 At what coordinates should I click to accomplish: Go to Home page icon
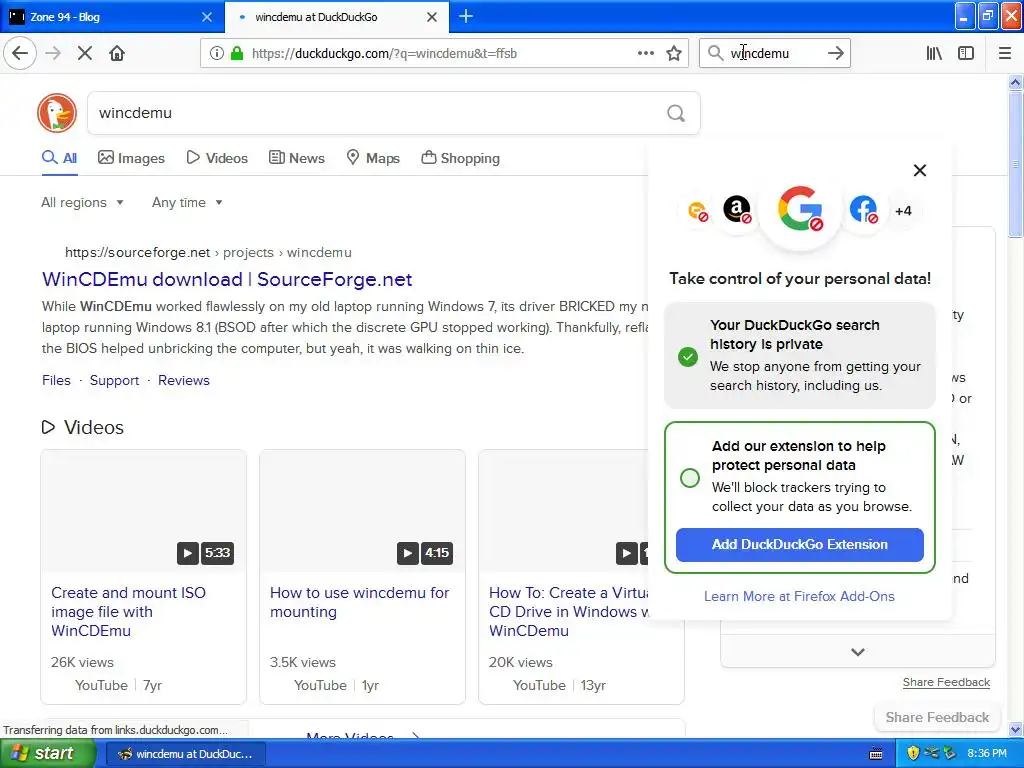click(x=117, y=53)
